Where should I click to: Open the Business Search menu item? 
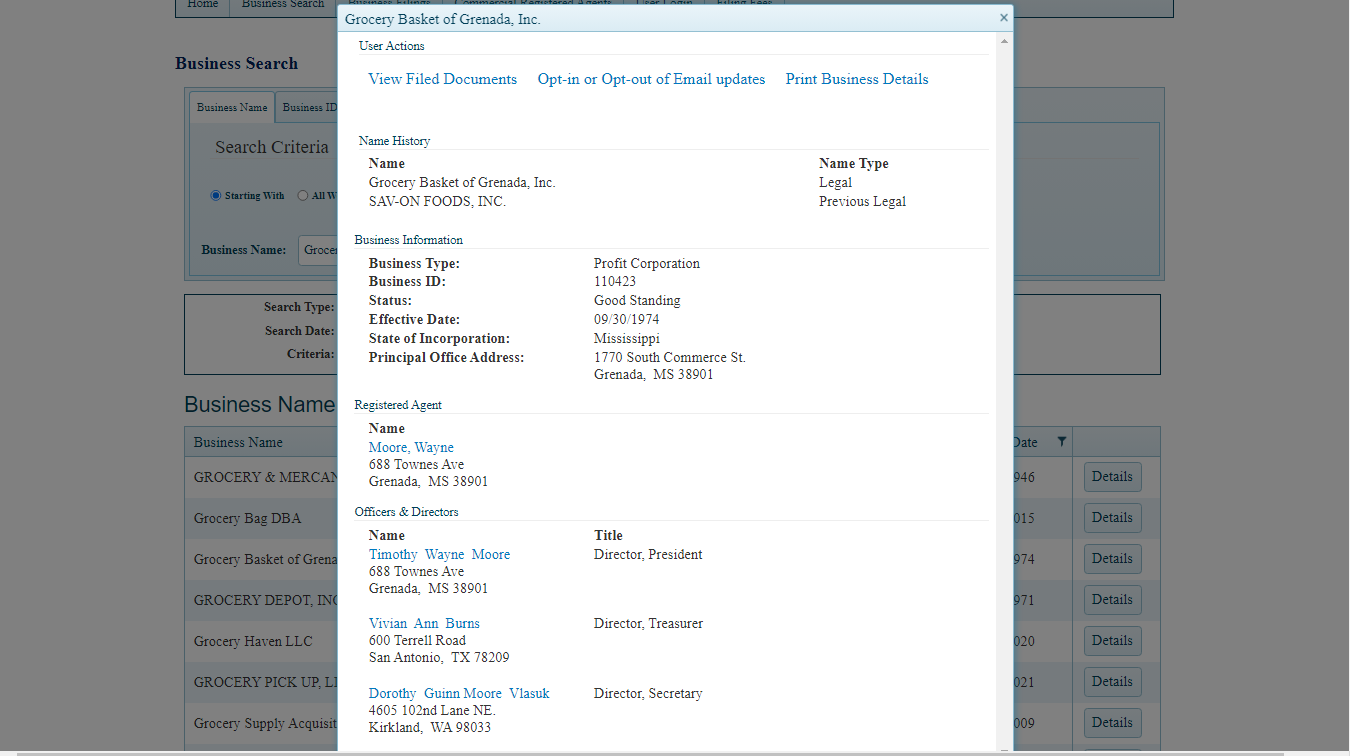click(283, 5)
